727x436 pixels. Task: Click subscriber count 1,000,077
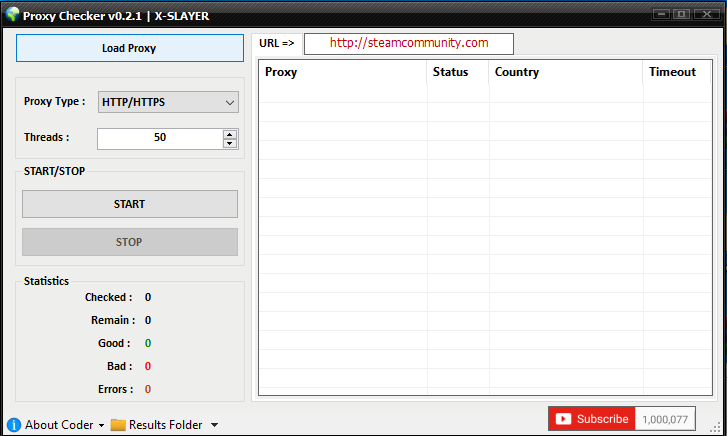tap(665, 419)
